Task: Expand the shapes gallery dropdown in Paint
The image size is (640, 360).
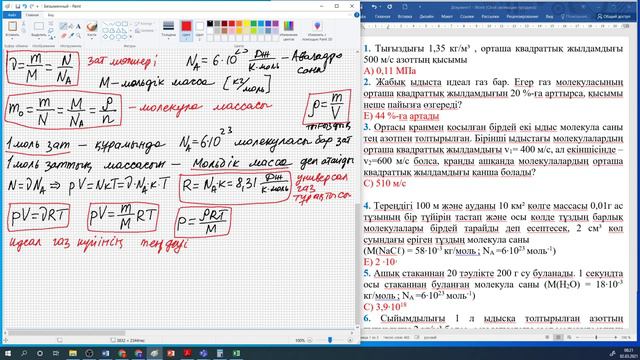Action: coord(131,37)
